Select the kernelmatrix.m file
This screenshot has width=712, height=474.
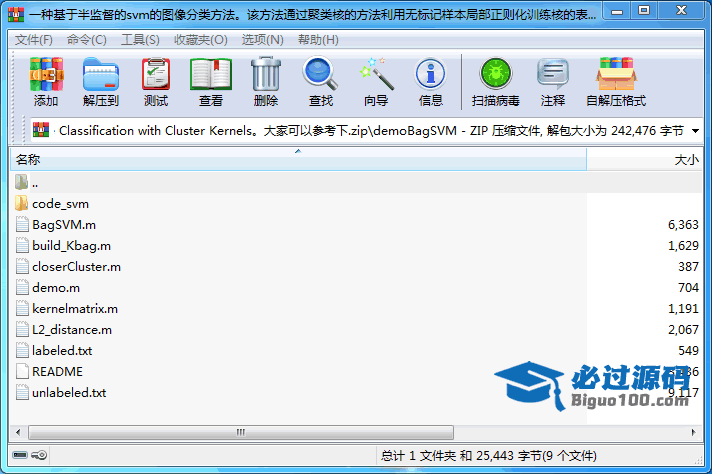click(75, 309)
